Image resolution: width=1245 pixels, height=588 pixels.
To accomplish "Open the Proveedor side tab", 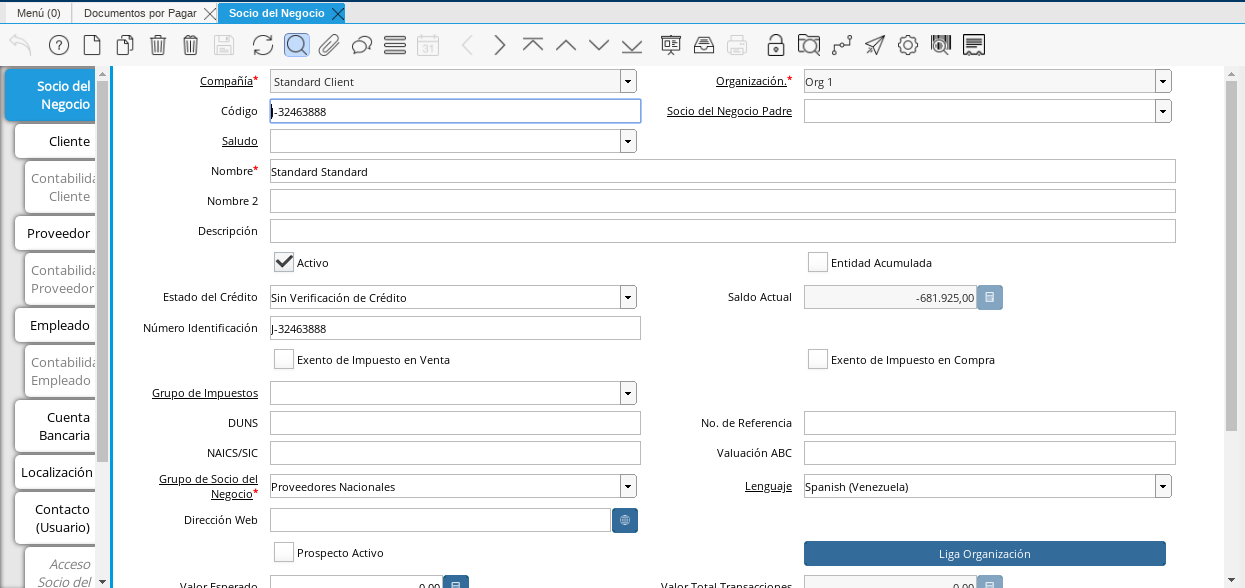I will tap(58, 233).
